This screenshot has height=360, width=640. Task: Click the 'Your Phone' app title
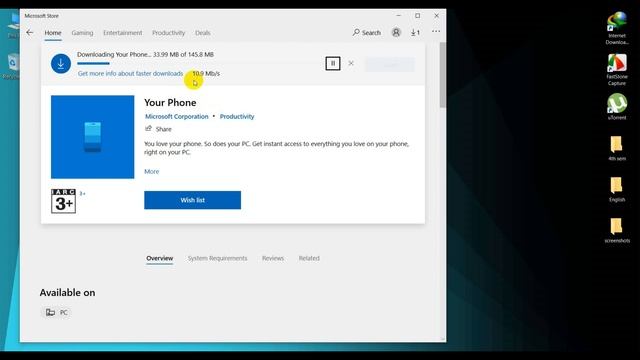[170, 102]
